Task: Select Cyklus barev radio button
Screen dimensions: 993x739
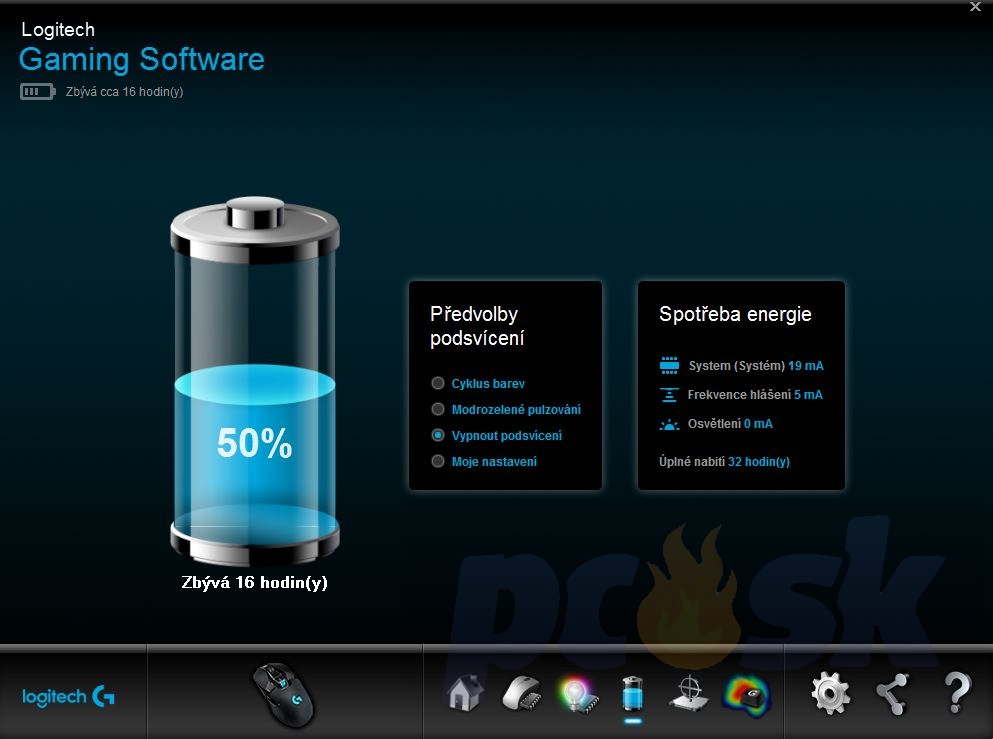Action: pos(438,383)
